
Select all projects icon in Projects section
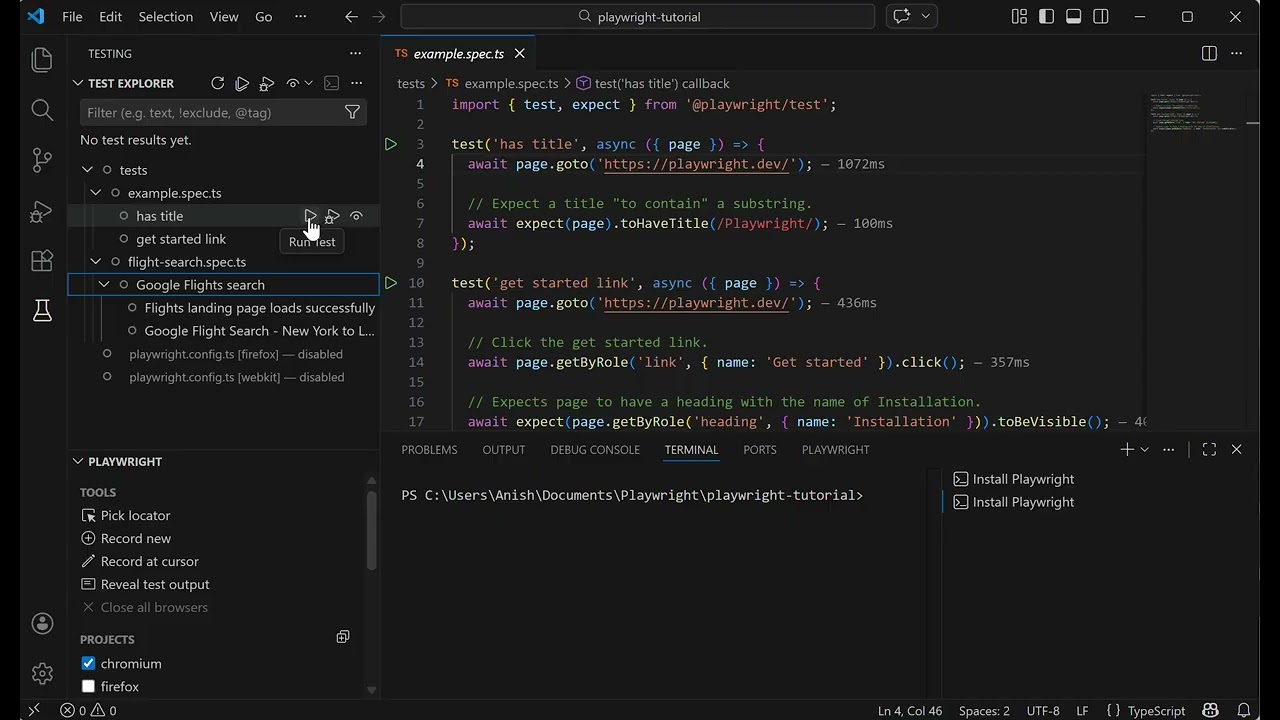tap(343, 637)
